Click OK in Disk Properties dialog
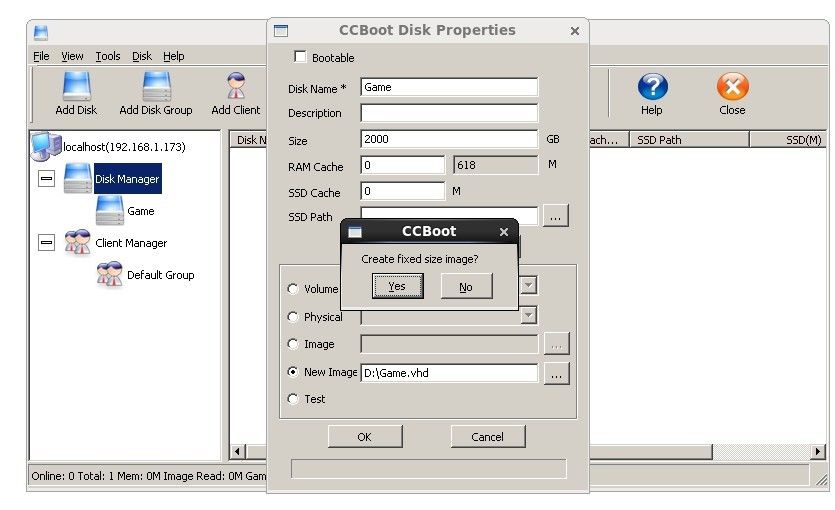The image size is (835, 510). pos(365,437)
